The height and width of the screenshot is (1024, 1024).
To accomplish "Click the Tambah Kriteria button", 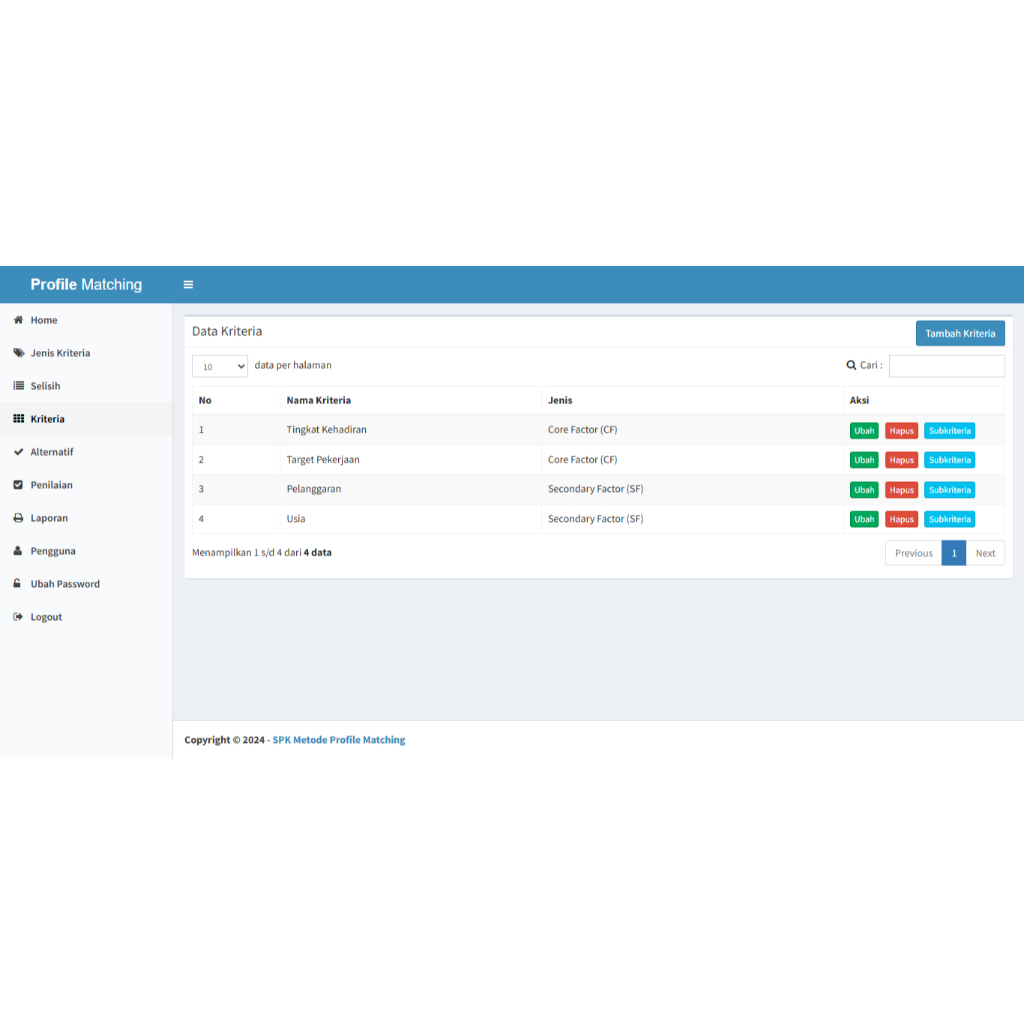I will (x=960, y=333).
